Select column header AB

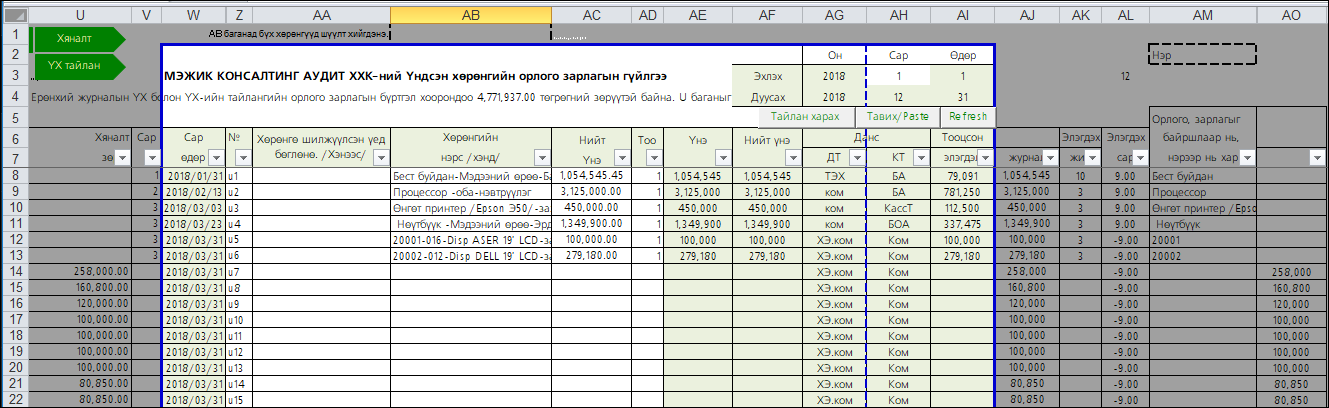(x=470, y=14)
